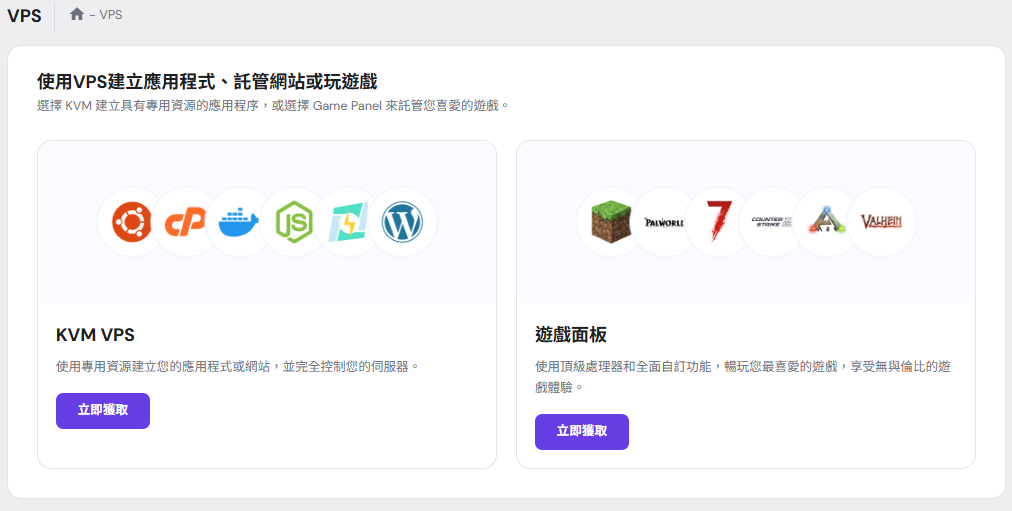Click the VPS page title
The image size is (1012, 511).
(x=25, y=15)
